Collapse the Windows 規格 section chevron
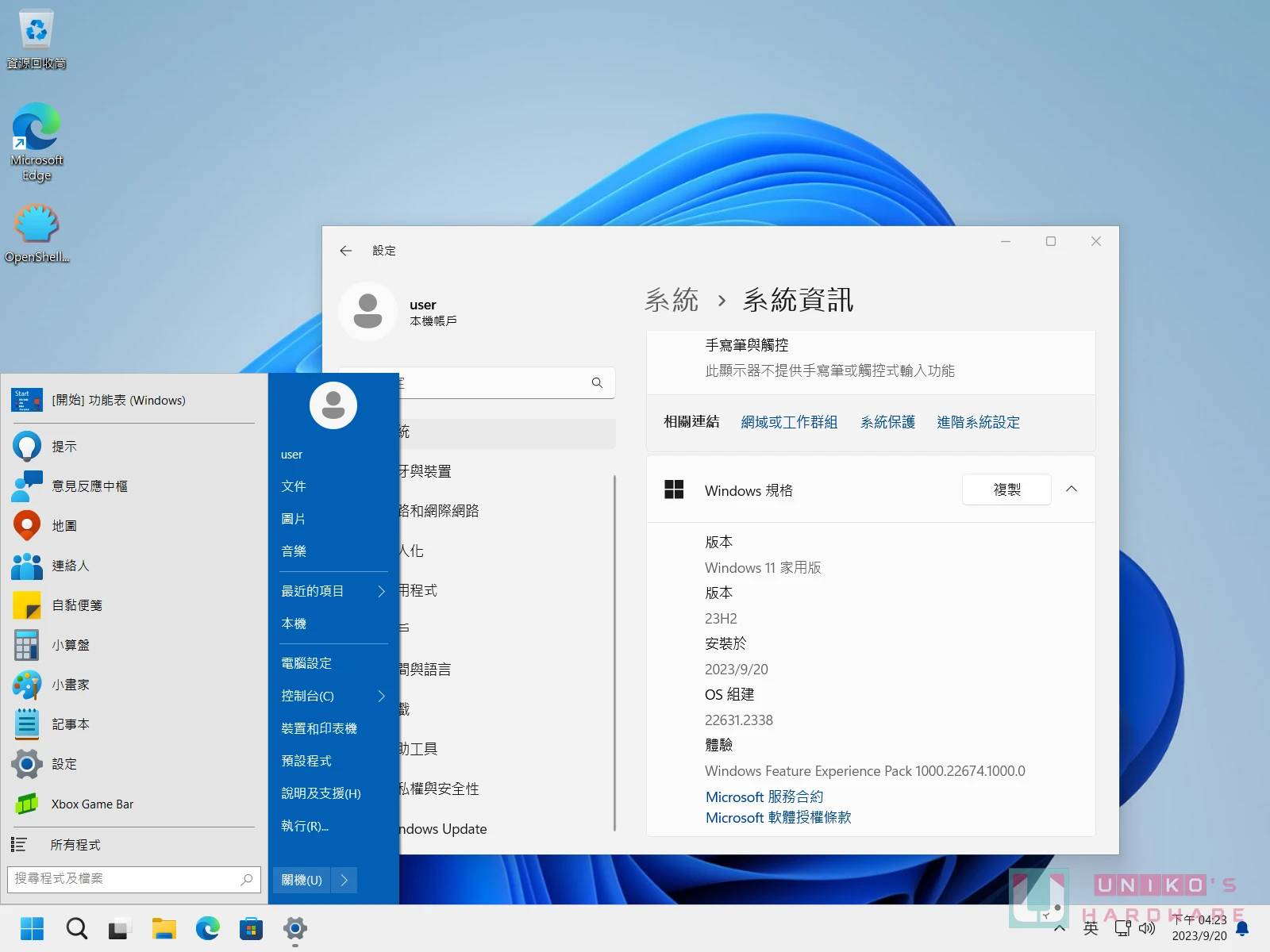Image resolution: width=1270 pixels, height=952 pixels. (x=1072, y=489)
